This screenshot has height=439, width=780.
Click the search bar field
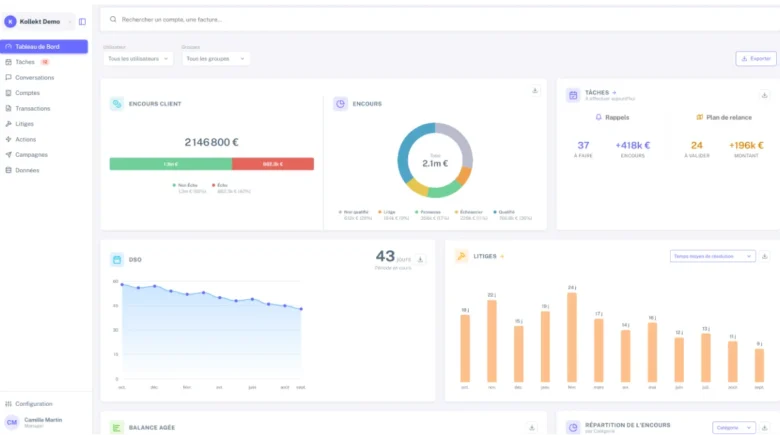(x=439, y=19)
